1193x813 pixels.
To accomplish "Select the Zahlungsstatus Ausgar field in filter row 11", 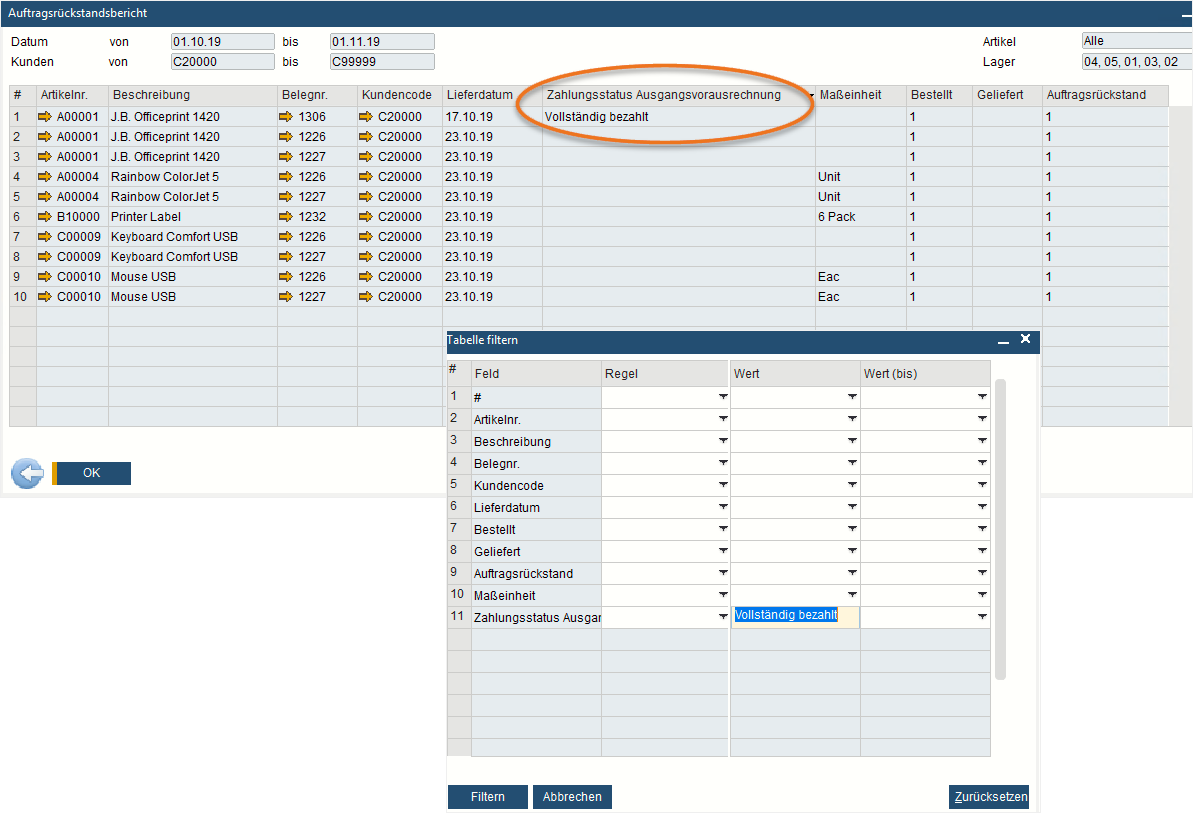I will [536, 618].
